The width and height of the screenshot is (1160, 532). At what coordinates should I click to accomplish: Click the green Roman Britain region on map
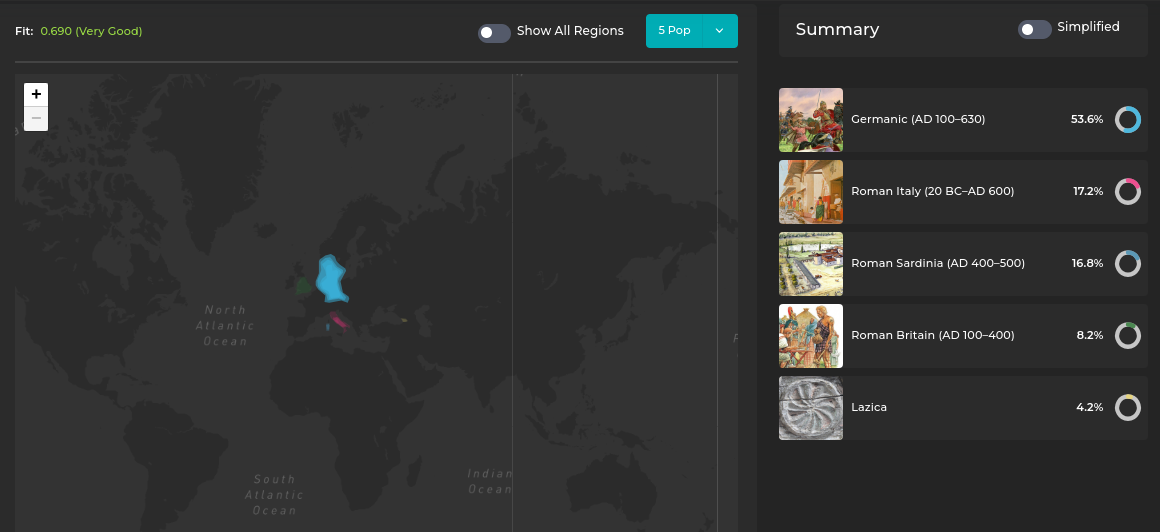[303, 285]
